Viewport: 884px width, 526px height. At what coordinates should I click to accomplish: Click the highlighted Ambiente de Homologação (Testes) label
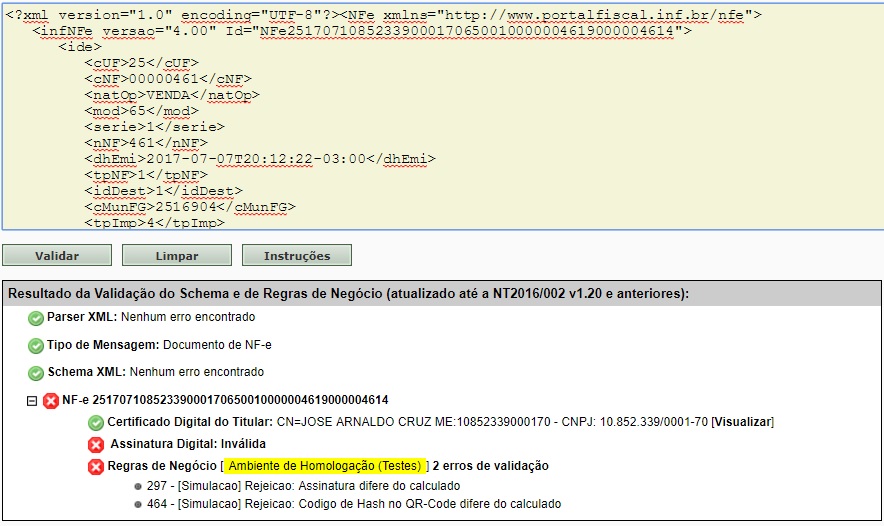(x=324, y=466)
